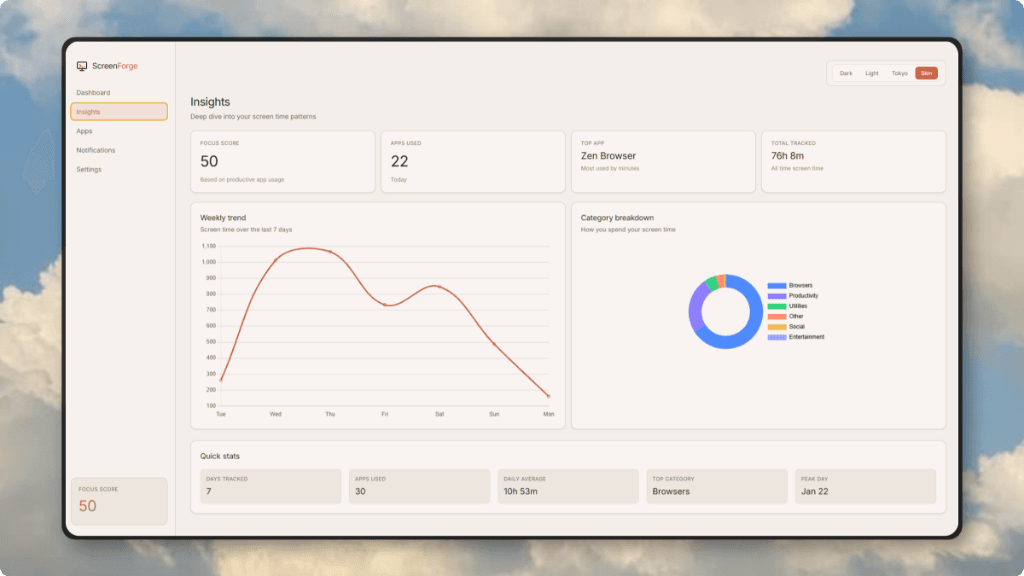This screenshot has height=576, width=1024.
Task: Navigate to the Apps page
Action: point(84,130)
